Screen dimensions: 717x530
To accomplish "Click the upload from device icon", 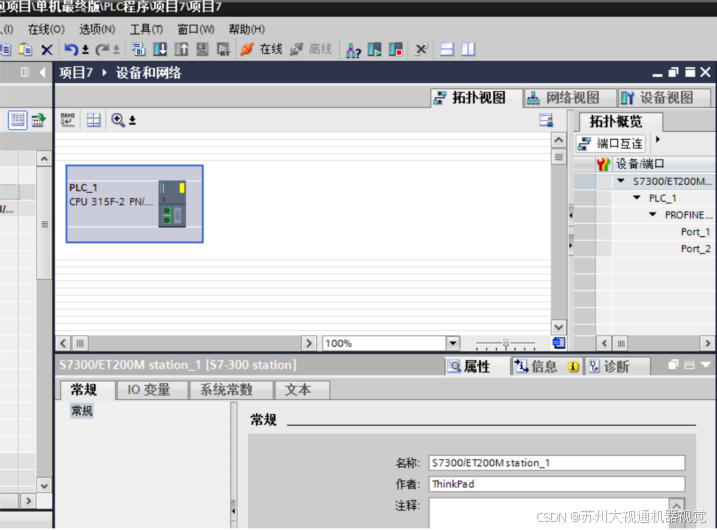I will [182, 49].
